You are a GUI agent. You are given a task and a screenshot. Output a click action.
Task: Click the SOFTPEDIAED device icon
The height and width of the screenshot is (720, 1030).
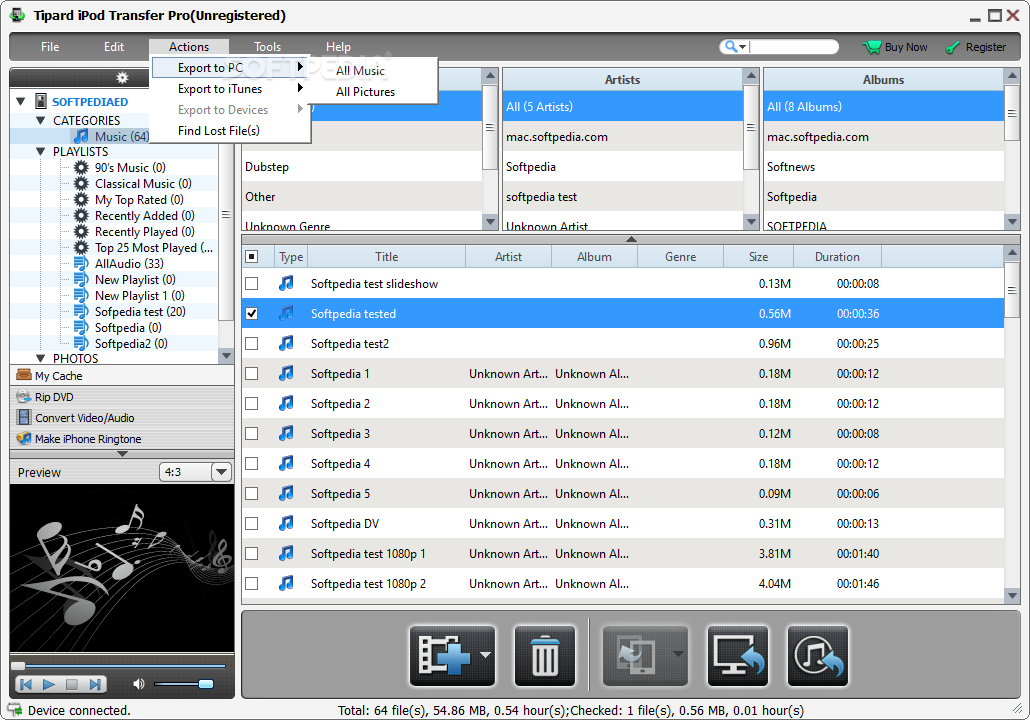click(41, 101)
